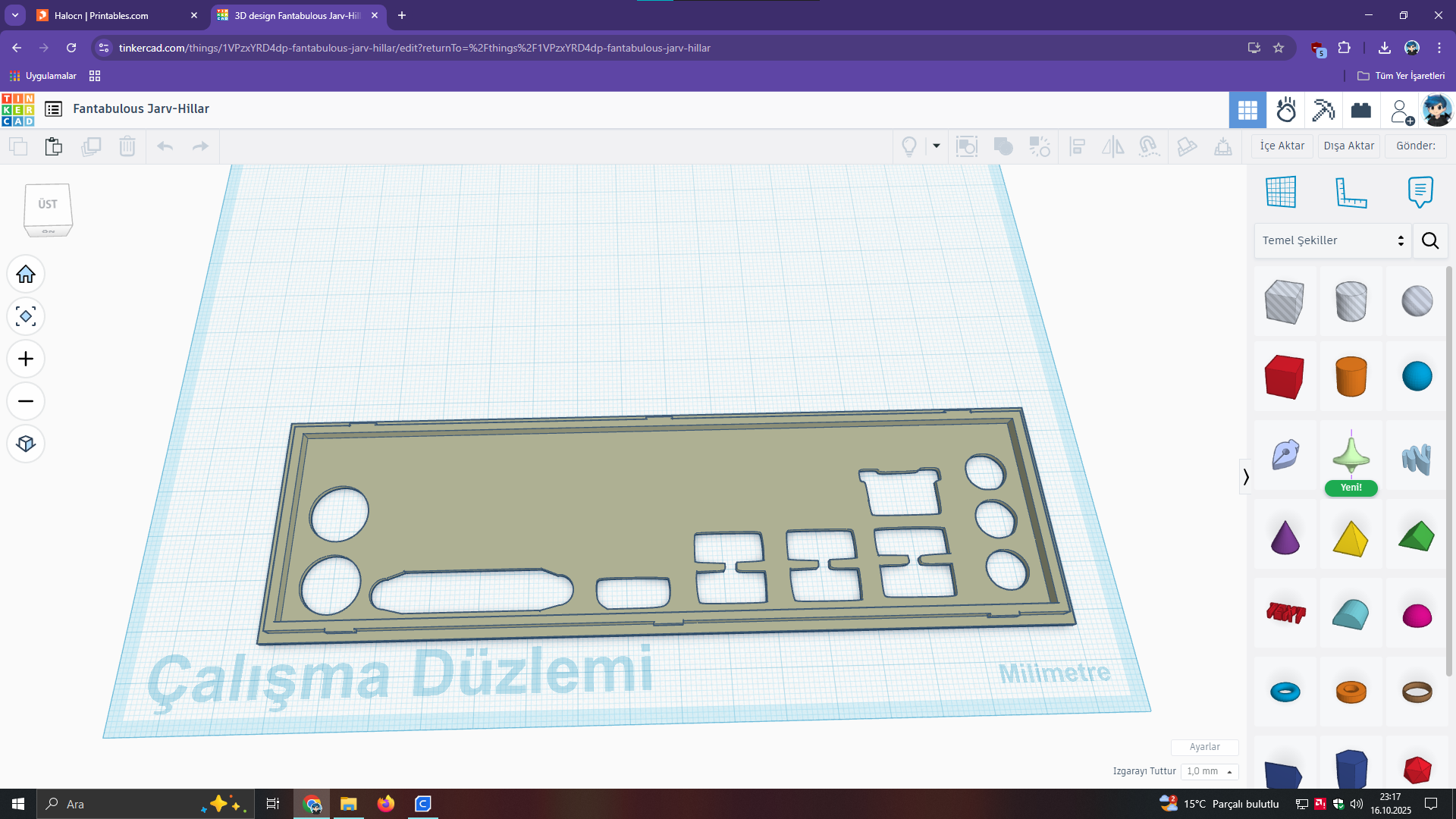Collapse the shapes panel chevron
The height and width of the screenshot is (819, 1456).
(1245, 477)
